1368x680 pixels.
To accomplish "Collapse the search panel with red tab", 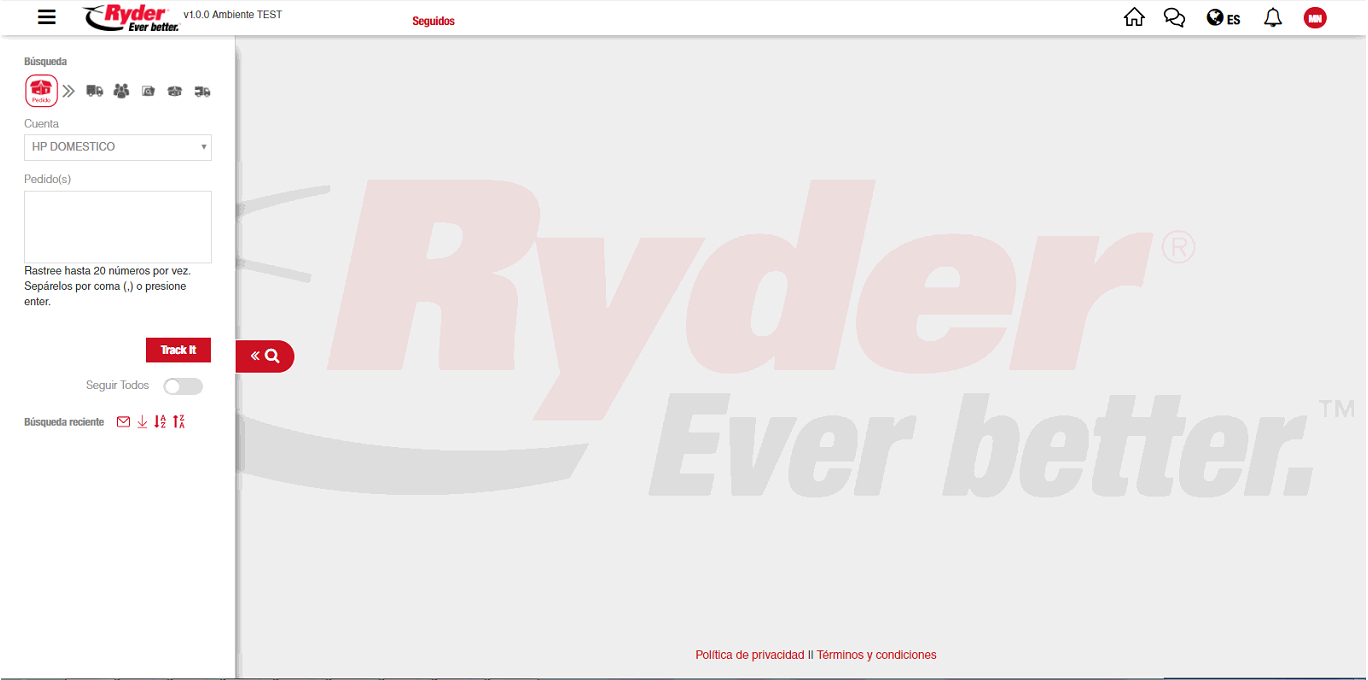I will [265, 356].
